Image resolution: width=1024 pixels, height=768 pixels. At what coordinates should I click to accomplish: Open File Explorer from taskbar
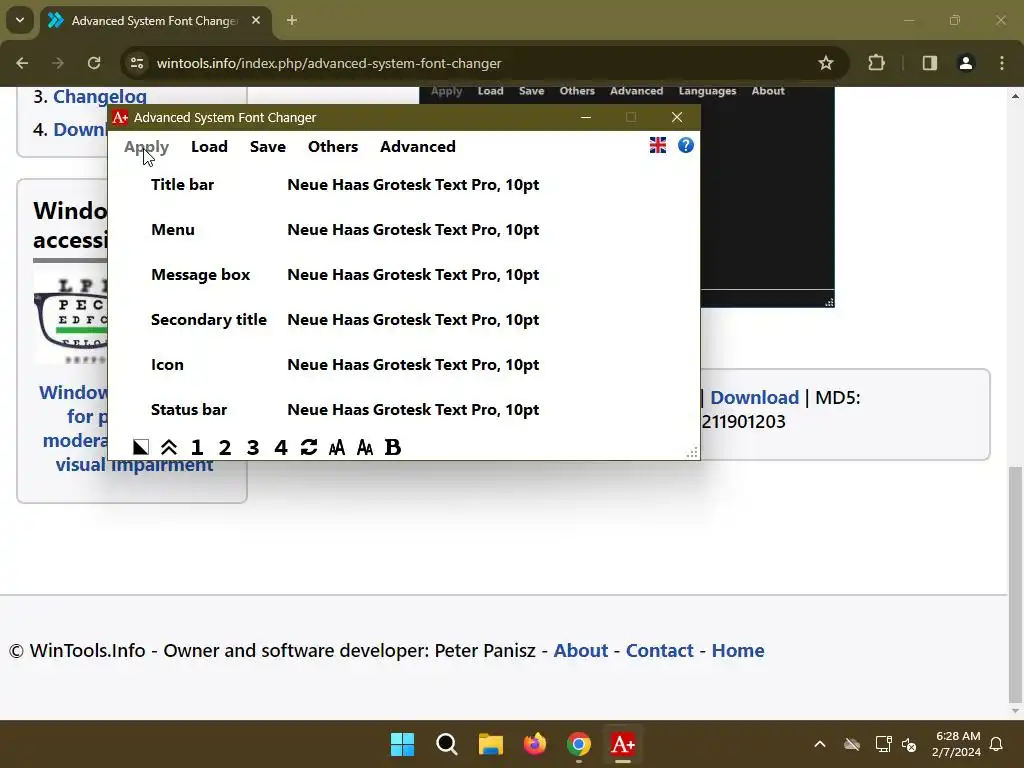(490, 744)
